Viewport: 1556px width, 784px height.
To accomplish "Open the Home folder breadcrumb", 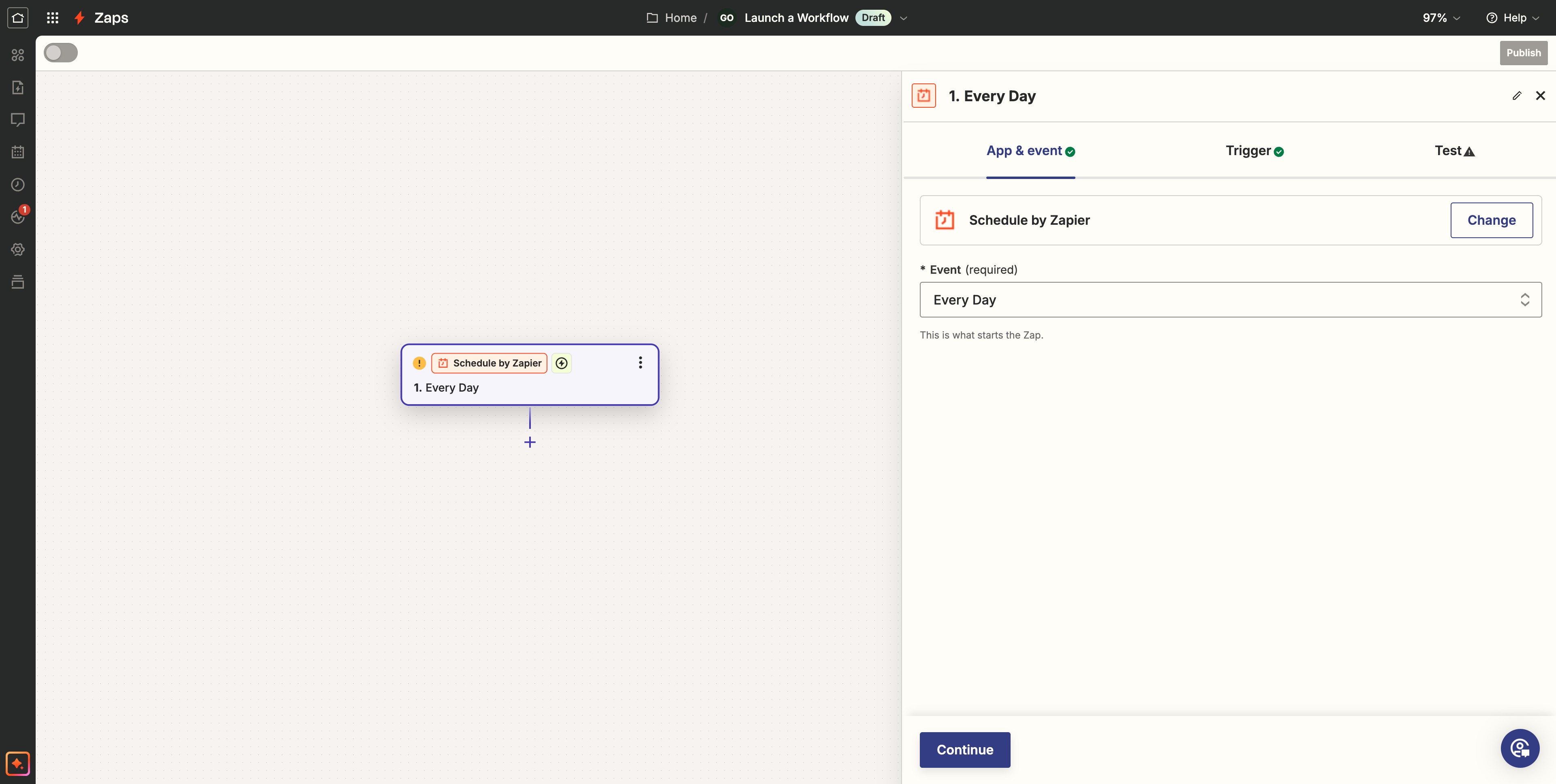I will tap(672, 17).
